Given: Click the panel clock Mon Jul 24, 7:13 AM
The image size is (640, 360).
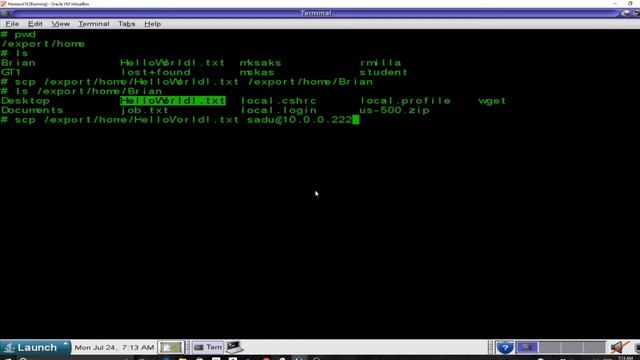Looking at the screenshot, I should click(114, 348).
